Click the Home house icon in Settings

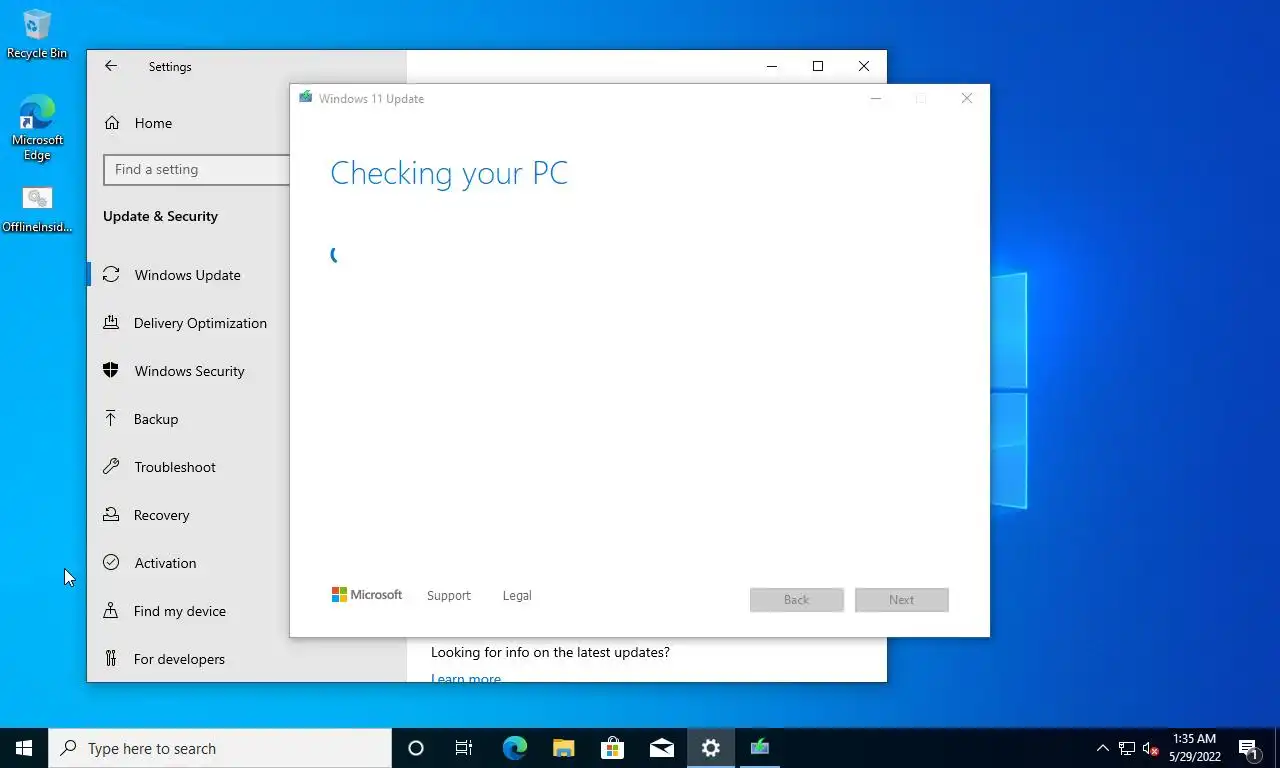click(111, 122)
